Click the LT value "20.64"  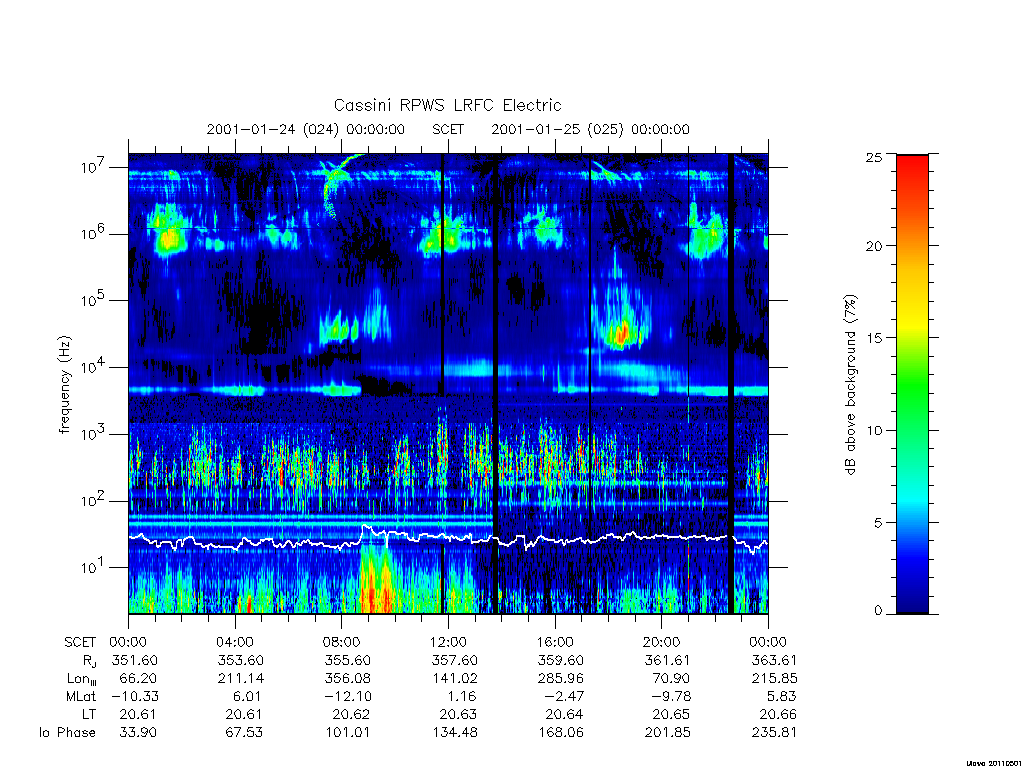click(x=564, y=714)
